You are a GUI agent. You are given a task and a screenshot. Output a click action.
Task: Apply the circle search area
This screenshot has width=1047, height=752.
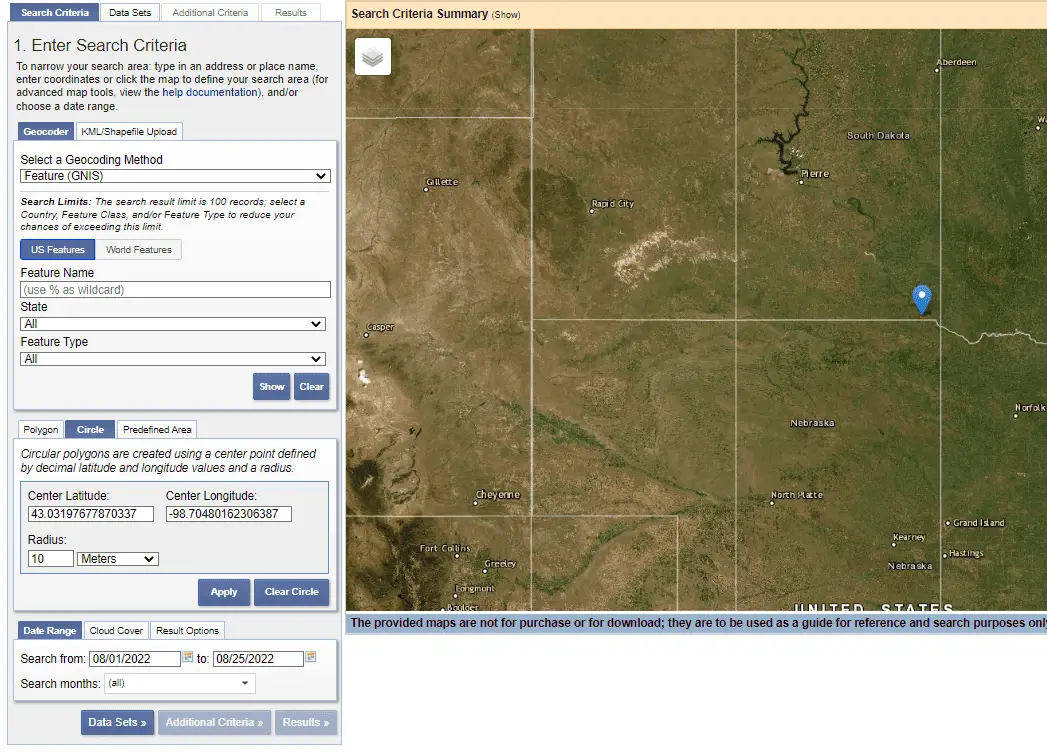[223, 592]
